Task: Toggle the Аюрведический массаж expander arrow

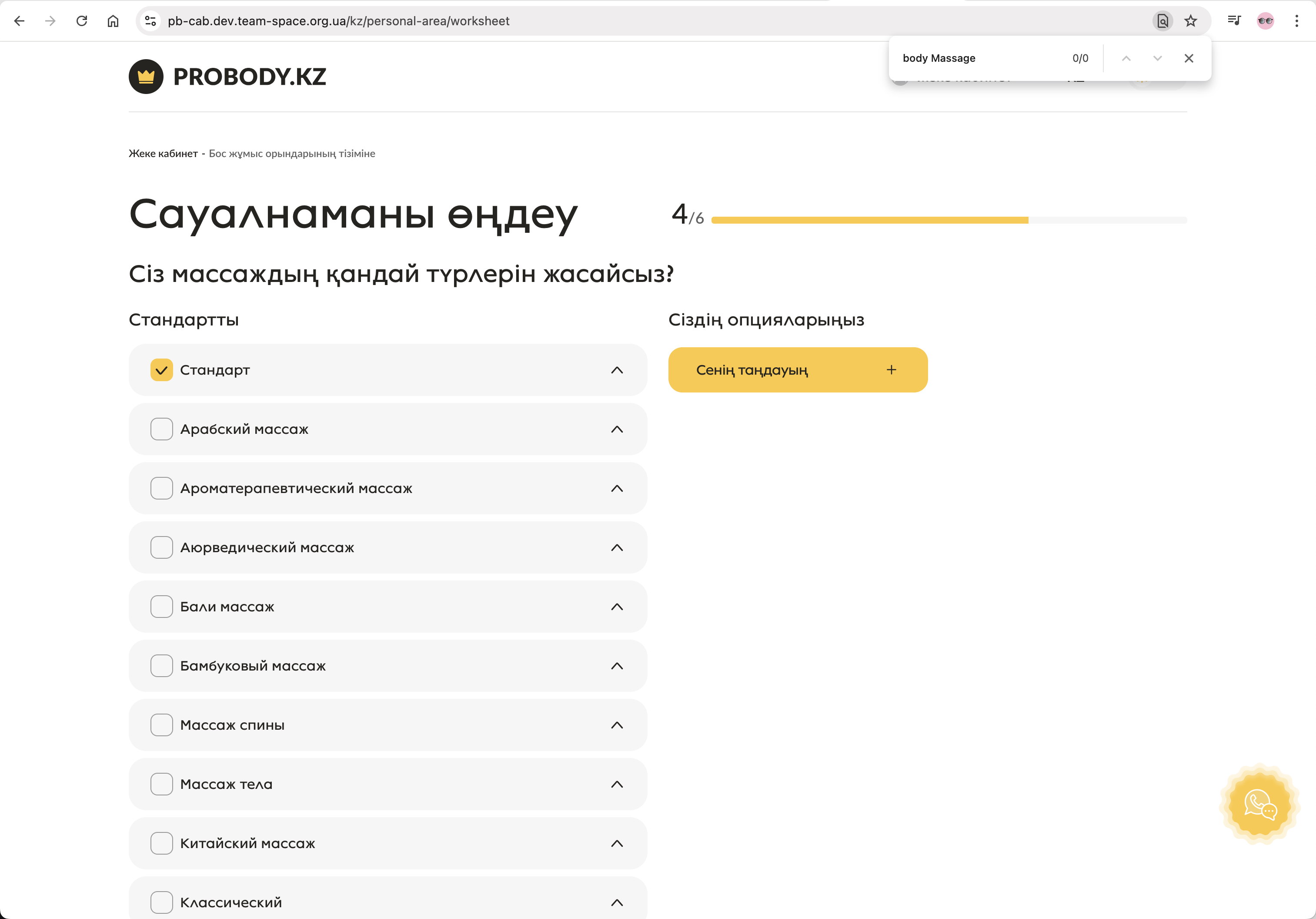Action: coord(617,547)
